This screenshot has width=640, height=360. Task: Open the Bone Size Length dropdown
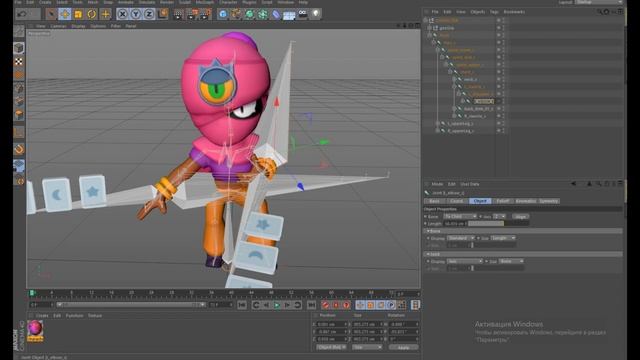[502, 238]
